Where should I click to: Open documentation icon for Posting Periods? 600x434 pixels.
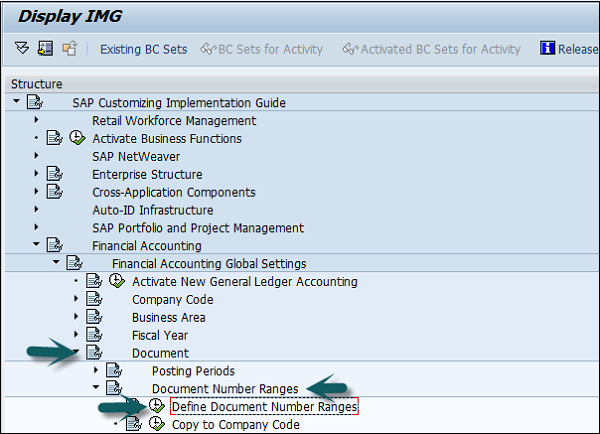point(114,371)
